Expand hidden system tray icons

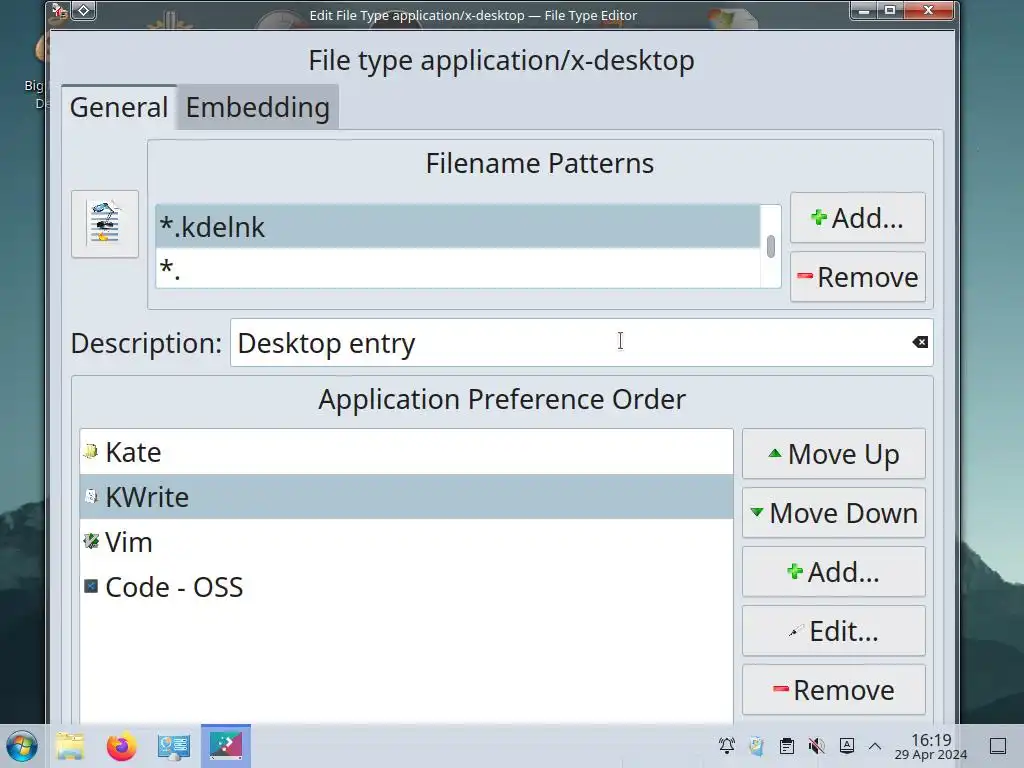[x=875, y=746]
